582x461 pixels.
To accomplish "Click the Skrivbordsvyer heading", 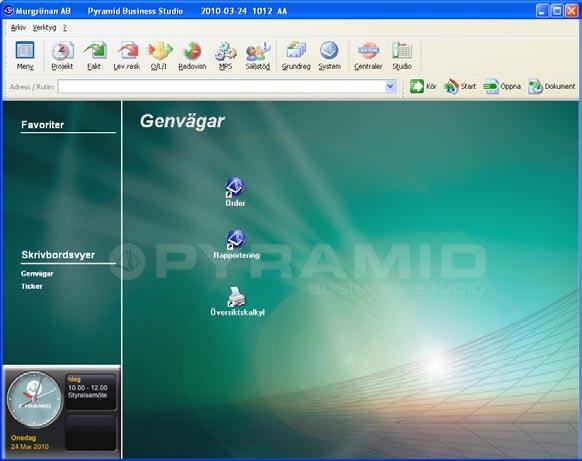I will [x=58, y=255].
